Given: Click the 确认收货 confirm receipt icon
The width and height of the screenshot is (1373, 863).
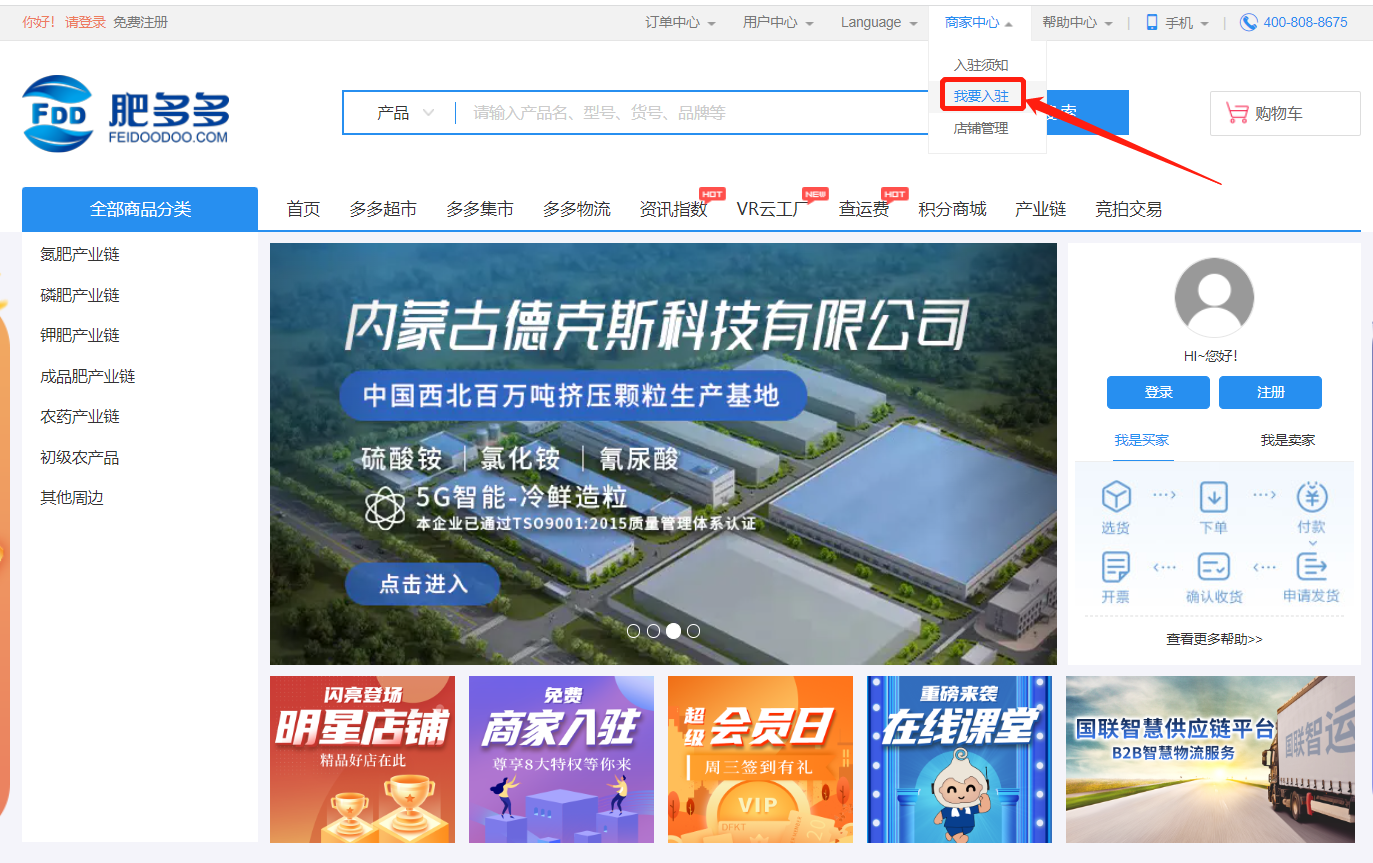Looking at the screenshot, I should click(x=1214, y=567).
